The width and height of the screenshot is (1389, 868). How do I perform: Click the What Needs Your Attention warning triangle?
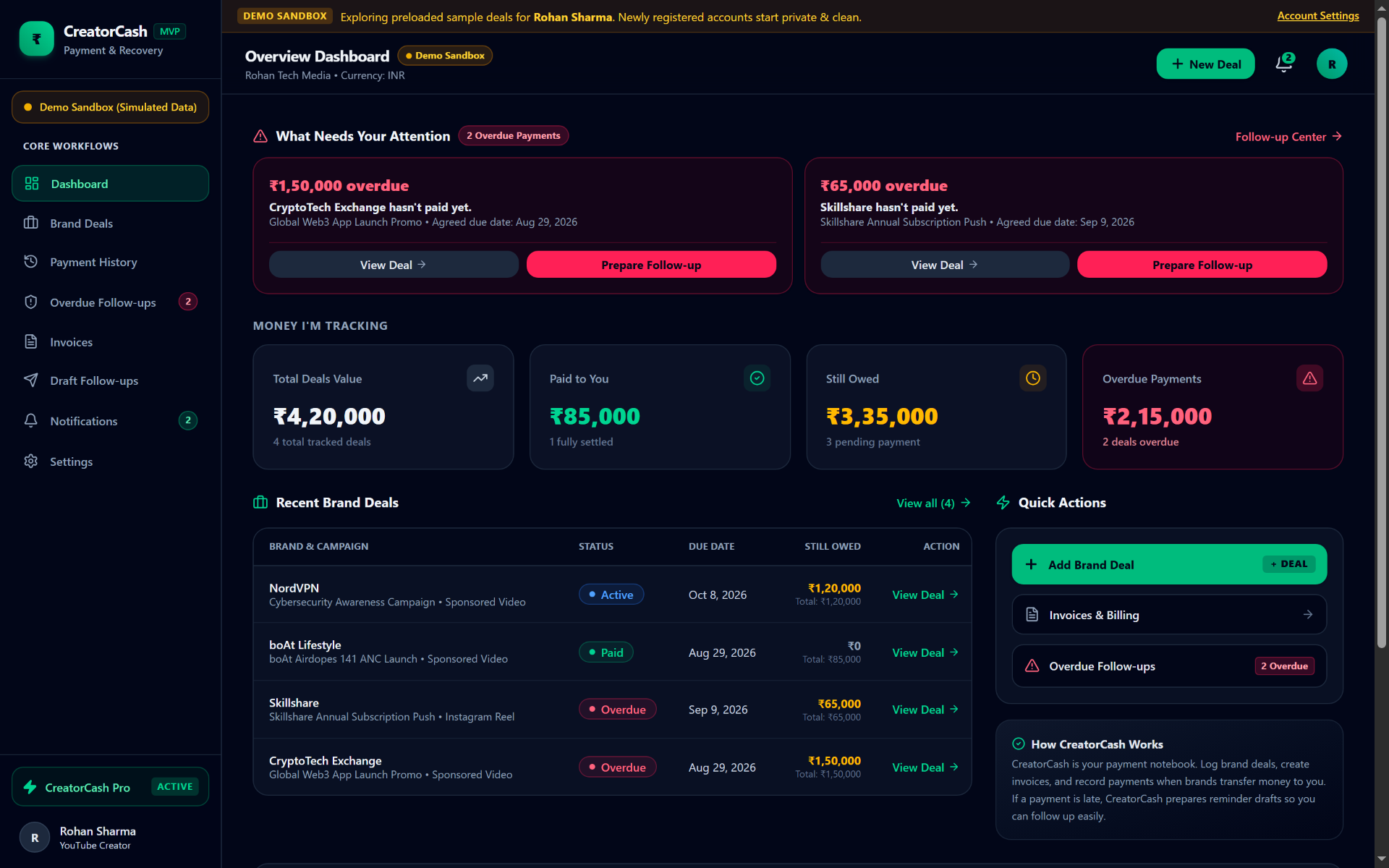[x=260, y=136]
